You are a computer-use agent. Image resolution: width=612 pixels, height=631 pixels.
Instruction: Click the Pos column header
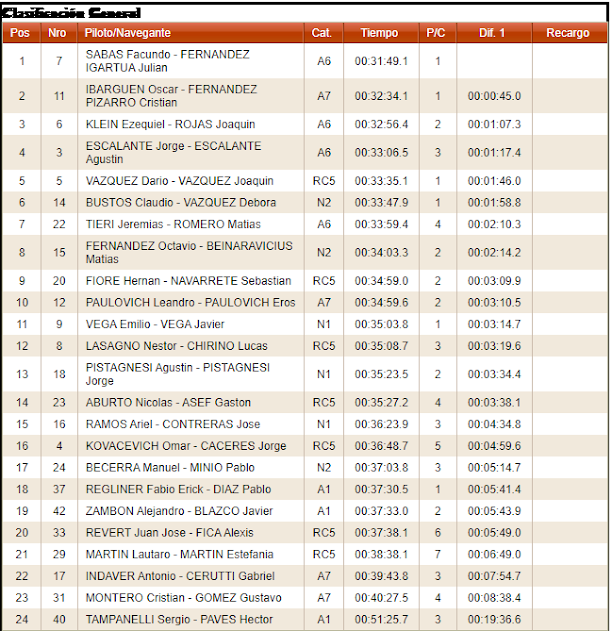(x=20, y=33)
